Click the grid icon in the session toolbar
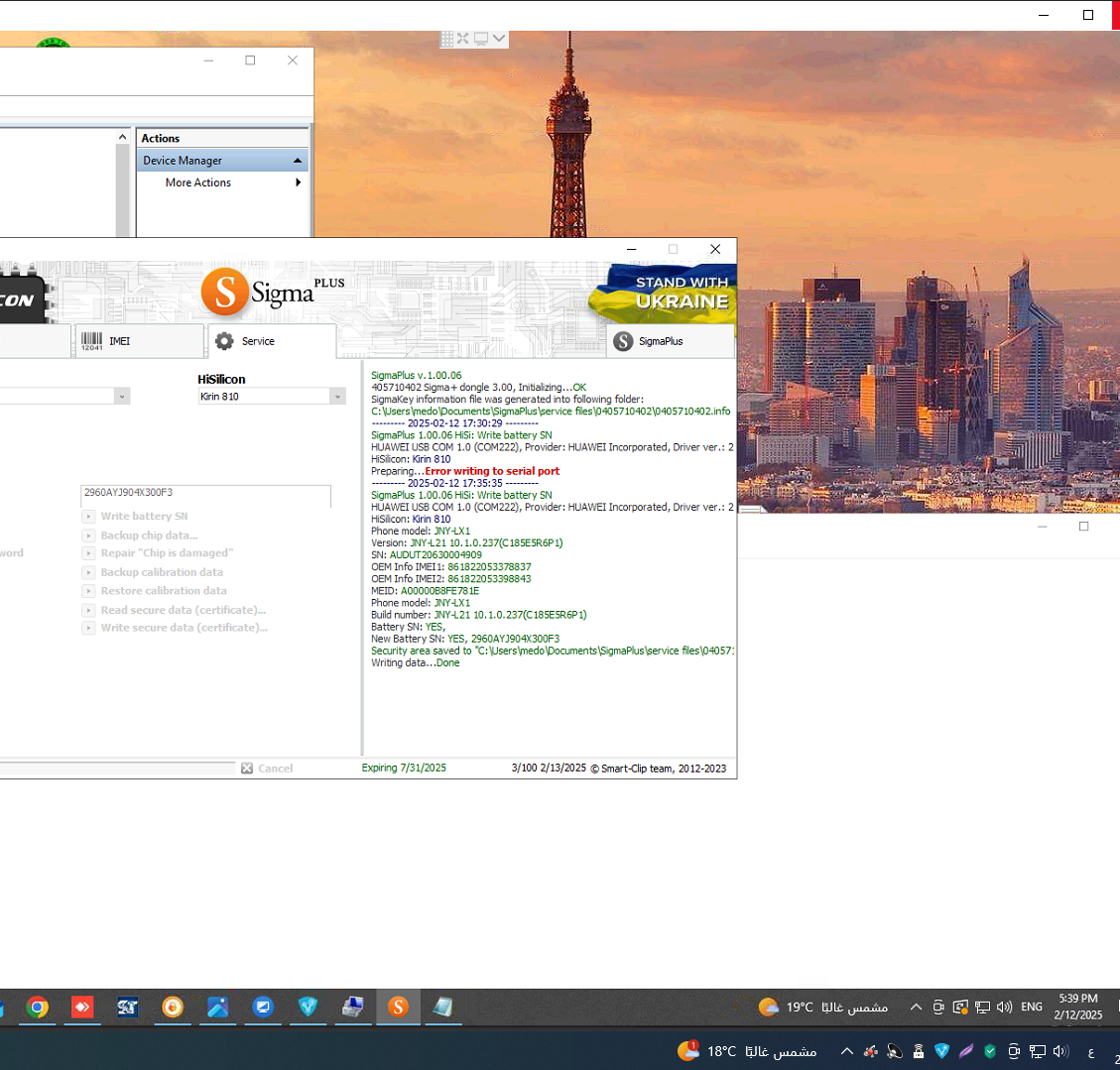This screenshot has width=1120, height=1070. pyautogui.click(x=447, y=39)
